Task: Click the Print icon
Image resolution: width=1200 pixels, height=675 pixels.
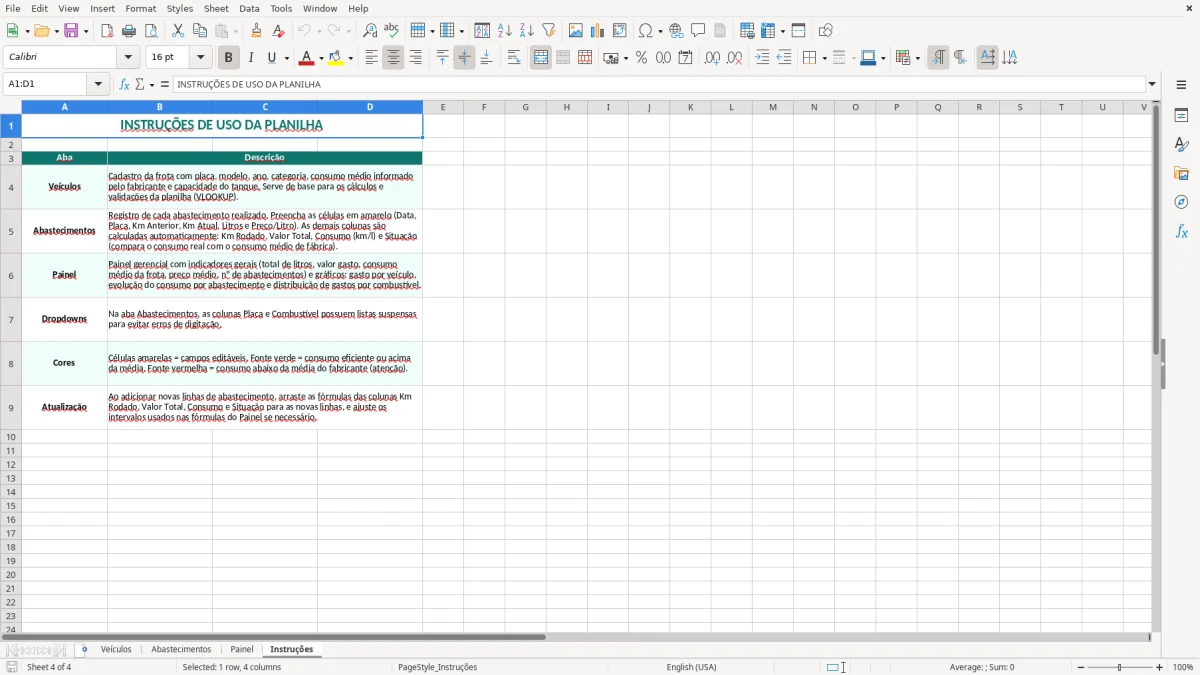Action: click(129, 31)
